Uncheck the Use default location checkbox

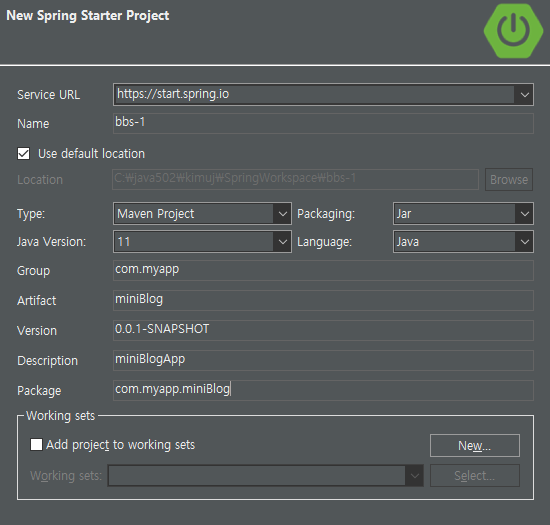point(24,154)
